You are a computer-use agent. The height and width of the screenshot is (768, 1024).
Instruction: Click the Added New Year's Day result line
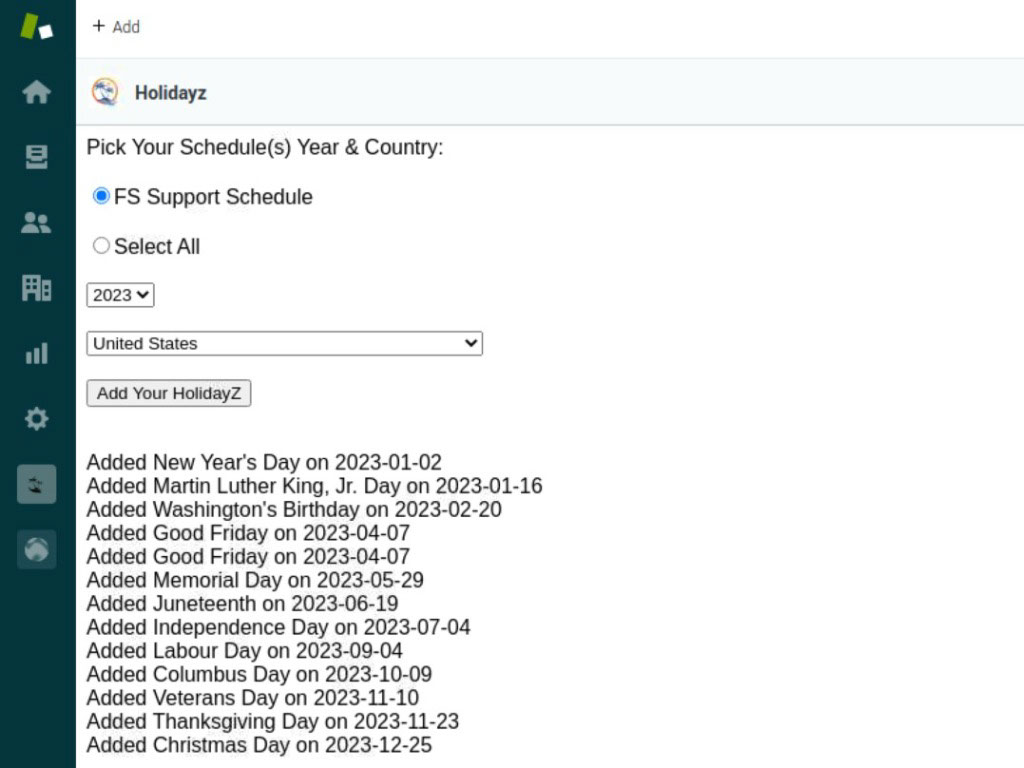click(264, 463)
